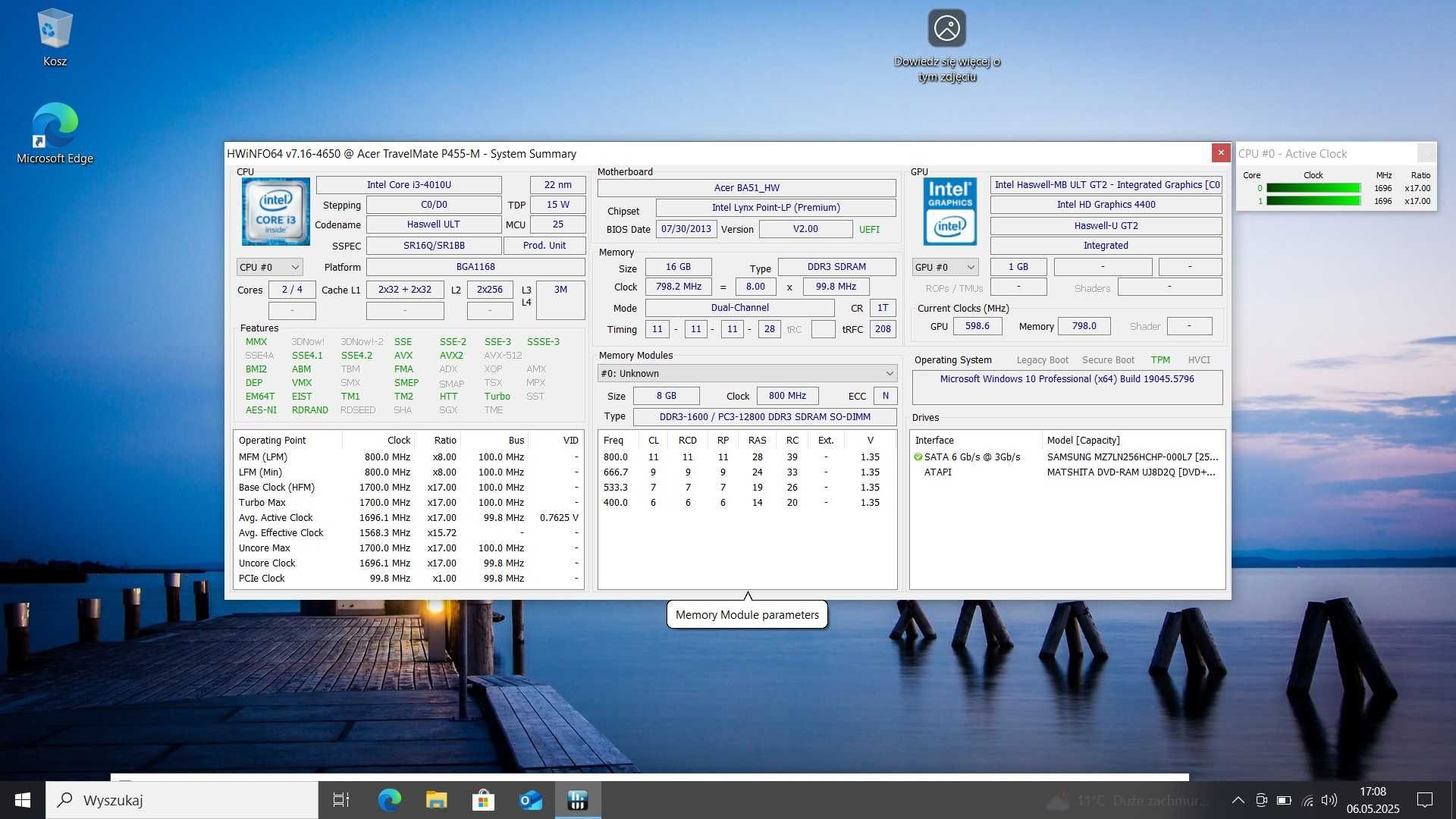Image resolution: width=1456 pixels, height=819 pixels.
Task: Click the 'Dowiedz się więcej o tym zdjęciu' icon
Action: [x=947, y=45]
